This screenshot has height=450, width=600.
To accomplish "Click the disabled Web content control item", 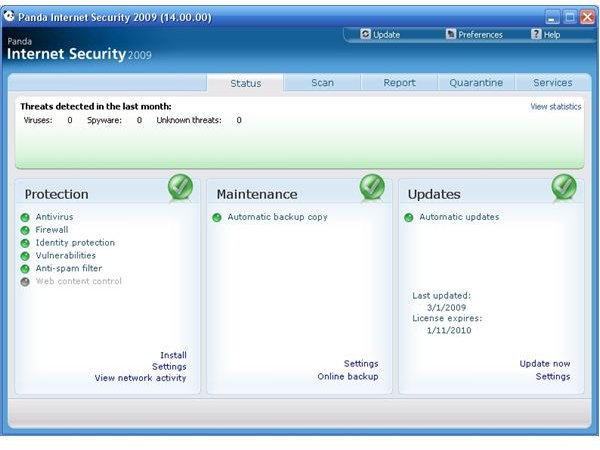I will pyautogui.click(x=79, y=281).
